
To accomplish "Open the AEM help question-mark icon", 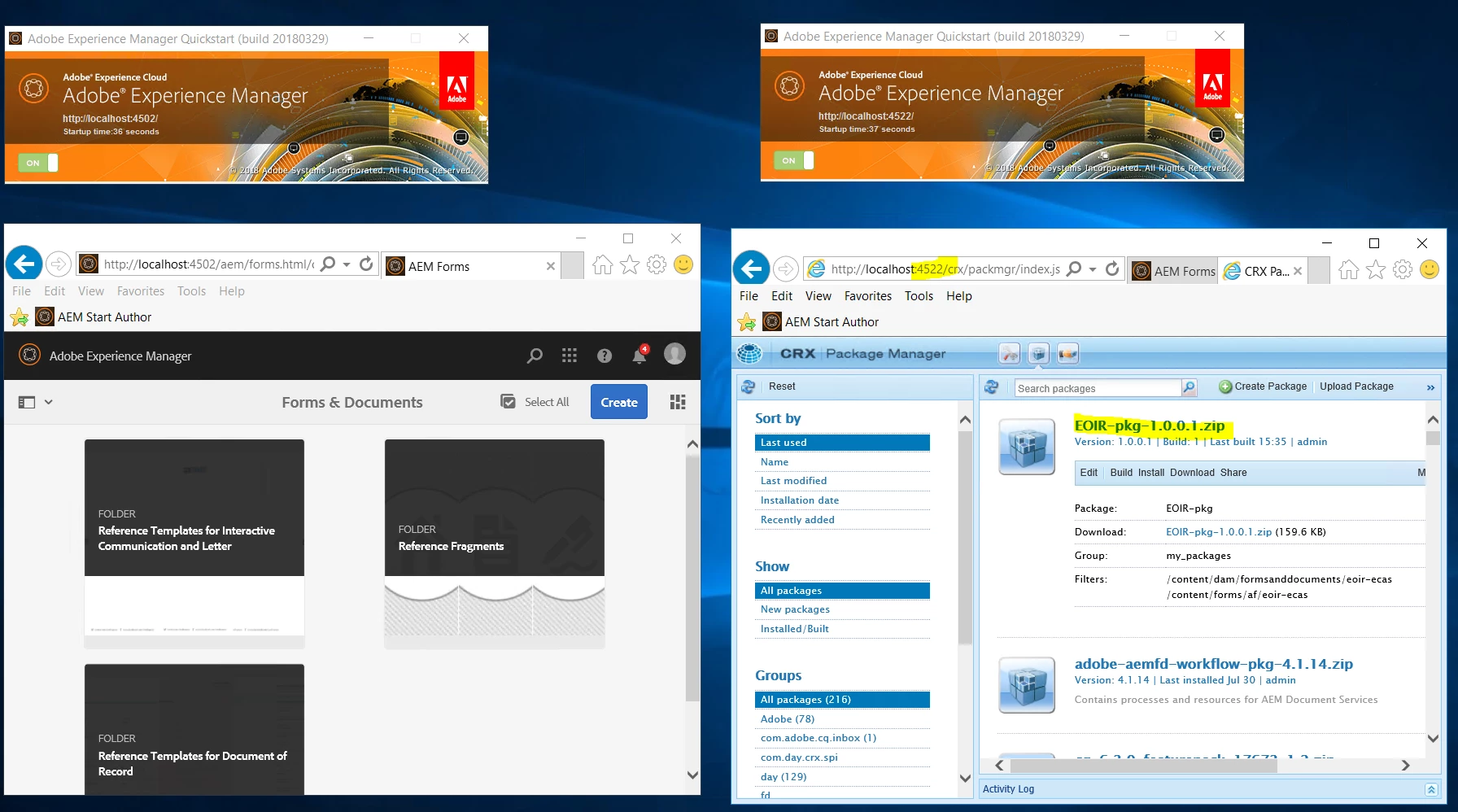I will point(605,356).
